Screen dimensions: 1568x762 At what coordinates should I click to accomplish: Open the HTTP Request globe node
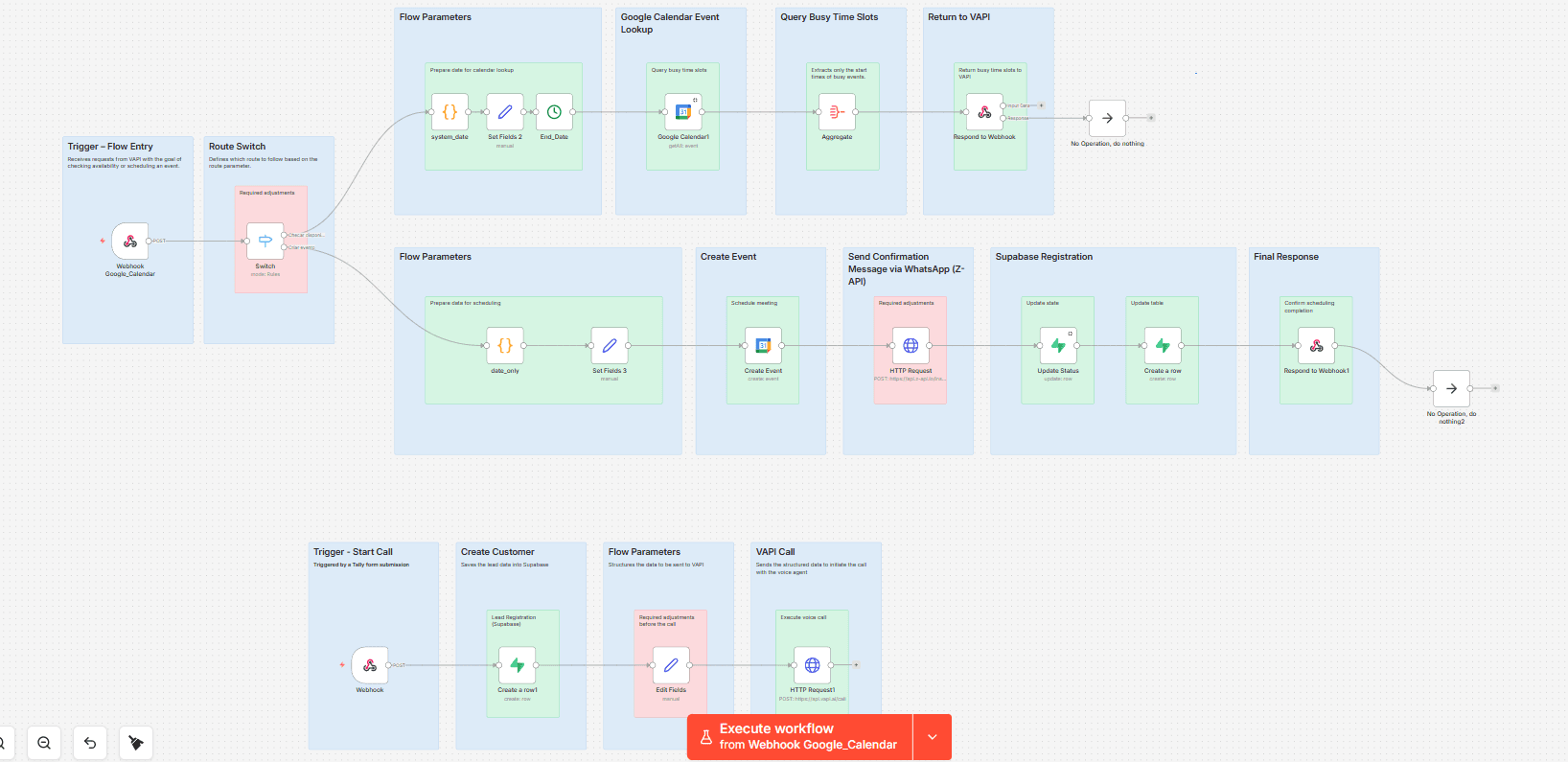pos(911,345)
